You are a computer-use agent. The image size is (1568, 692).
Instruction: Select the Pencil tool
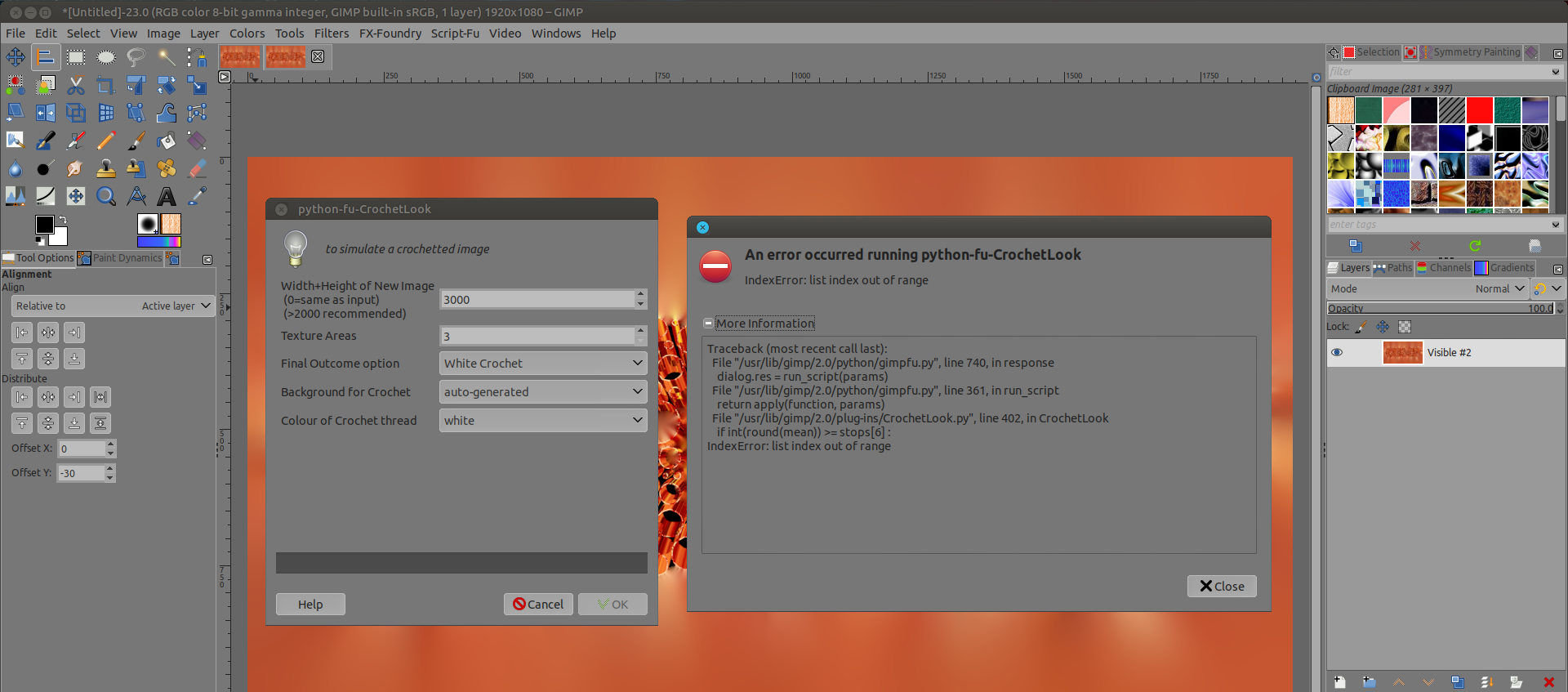click(106, 141)
